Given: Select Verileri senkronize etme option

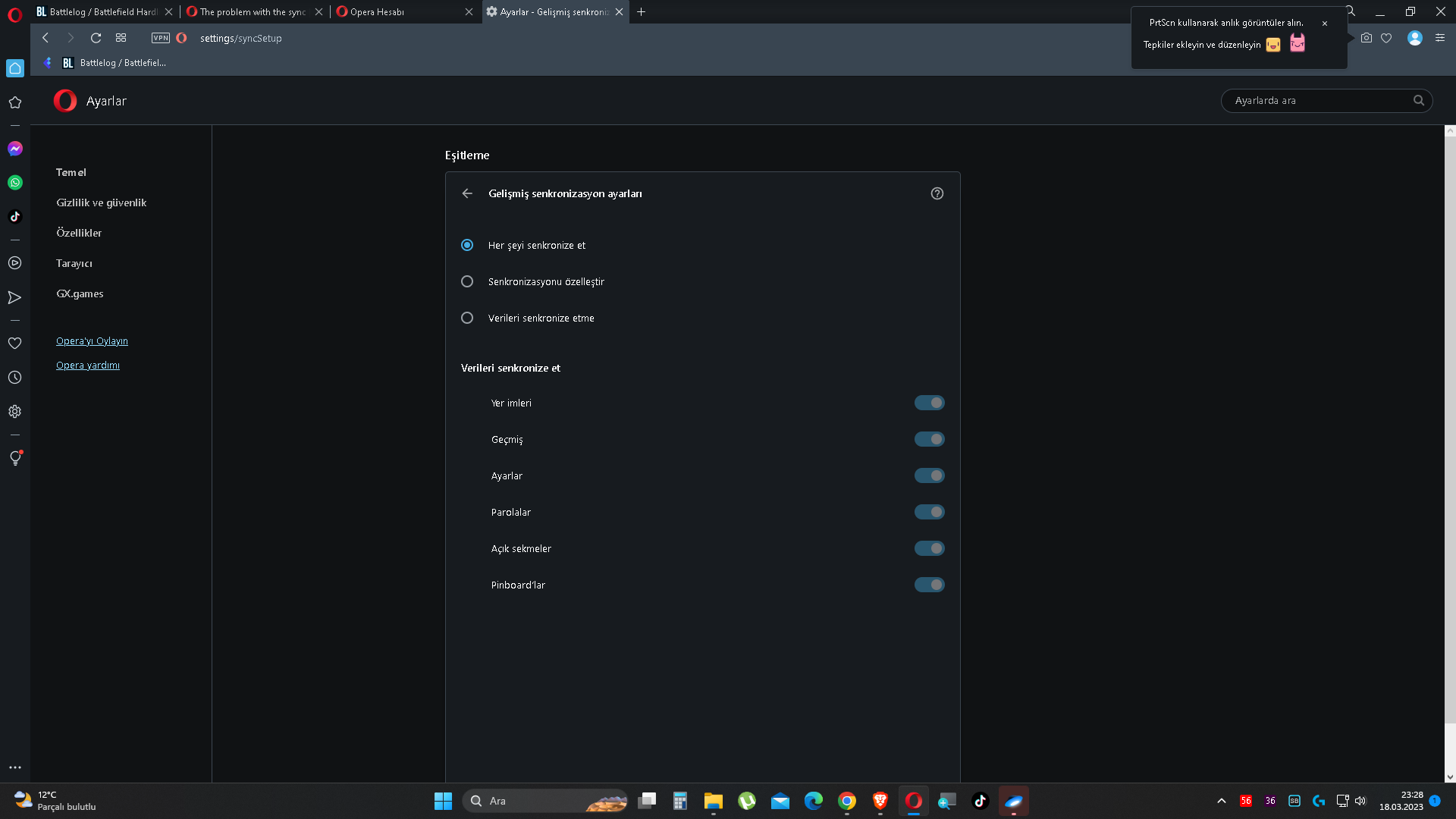Looking at the screenshot, I should tap(467, 318).
